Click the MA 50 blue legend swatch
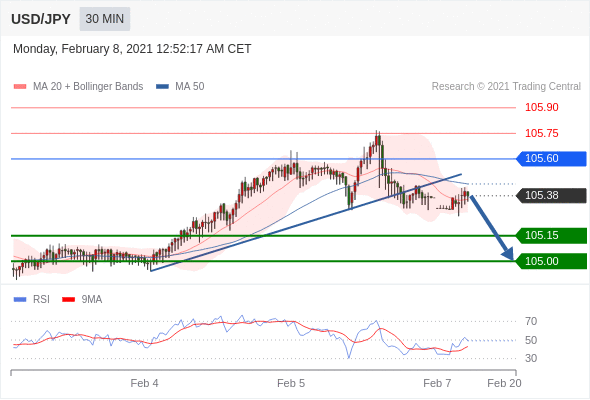Image resolution: width=590 pixels, height=400 pixels. tap(162, 87)
